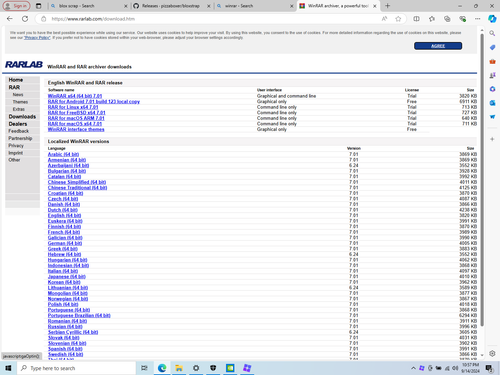Image resolution: width=500 pixels, height=375 pixels.
Task: Open the sidebar Microsoft 365 icon
Action: [492, 89]
